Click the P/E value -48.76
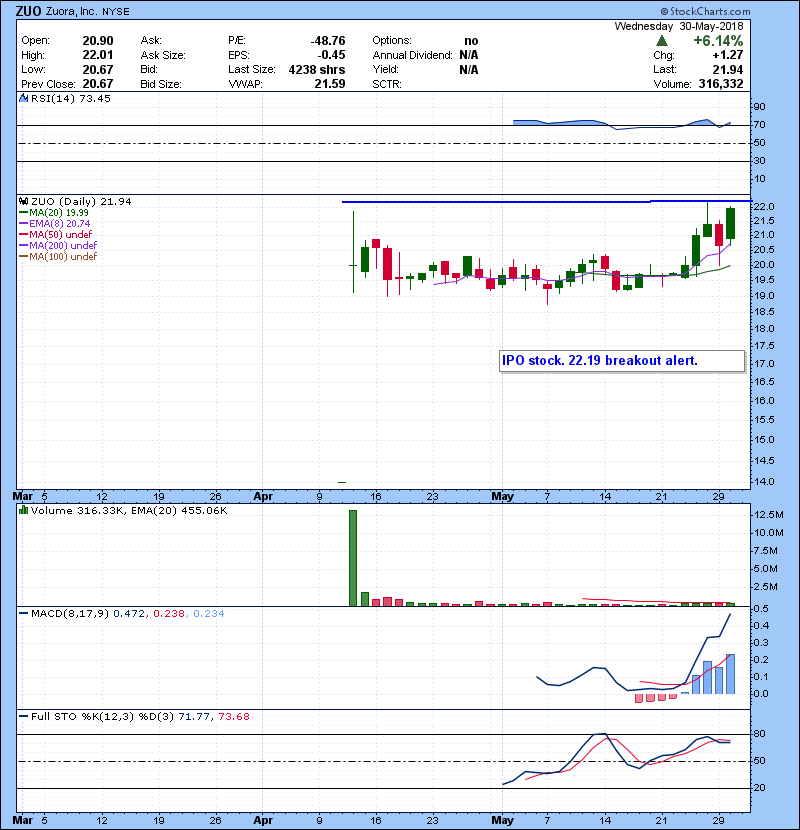The height and width of the screenshot is (830, 800). (x=328, y=41)
